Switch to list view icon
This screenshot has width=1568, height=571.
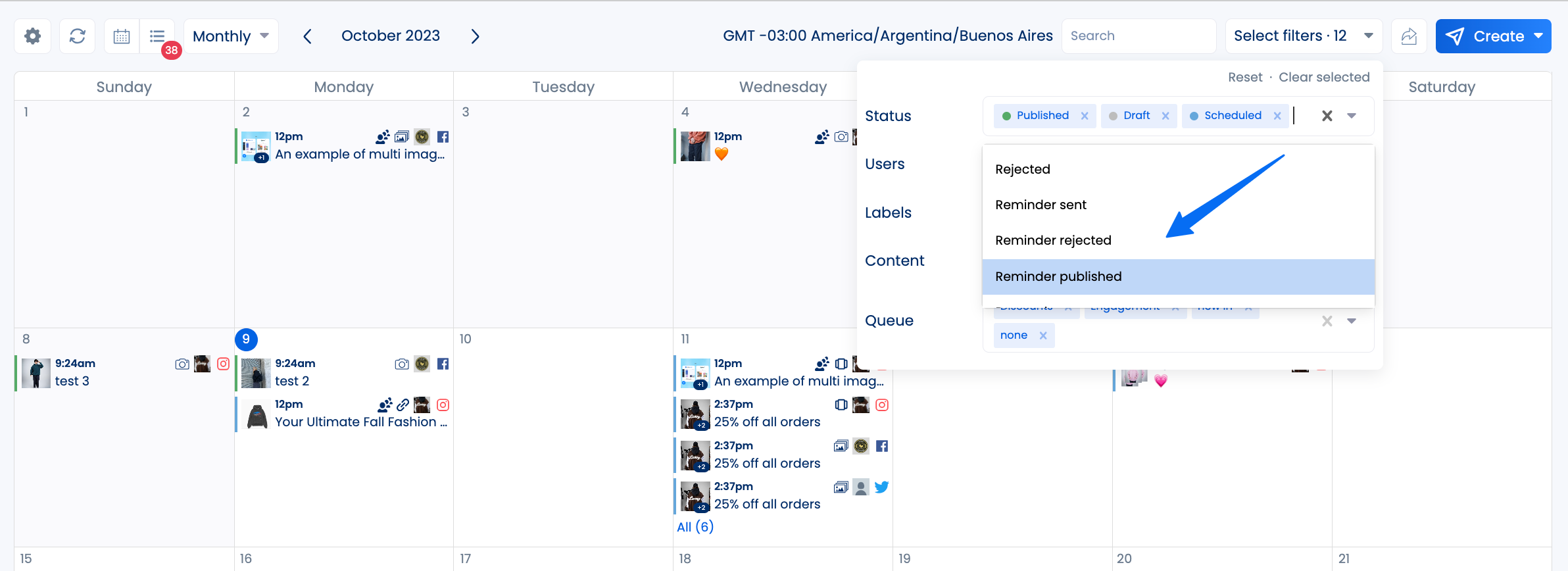click(157, 36)
